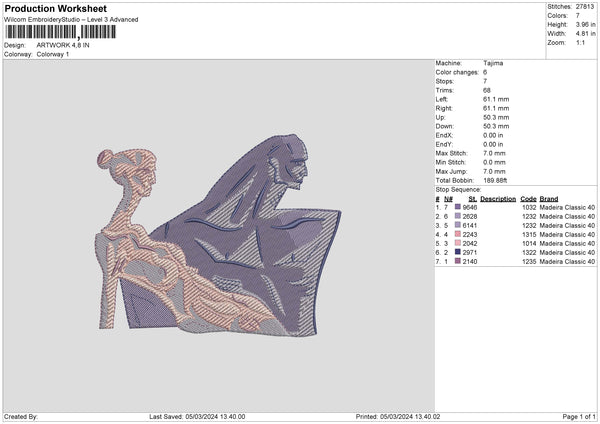Select the dark navy swatch for stop 6

(x=458, y=252)
